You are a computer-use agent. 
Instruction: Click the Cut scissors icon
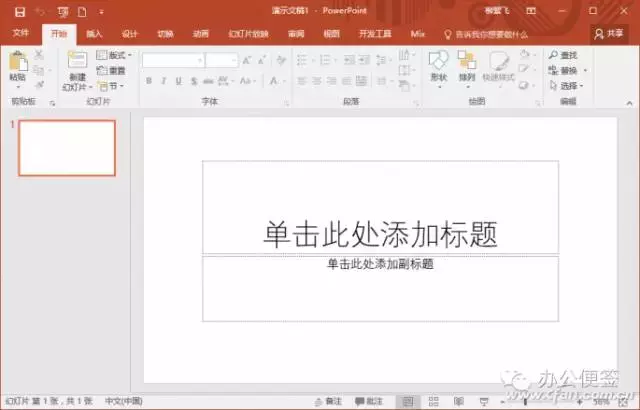[x=39, y=55]
